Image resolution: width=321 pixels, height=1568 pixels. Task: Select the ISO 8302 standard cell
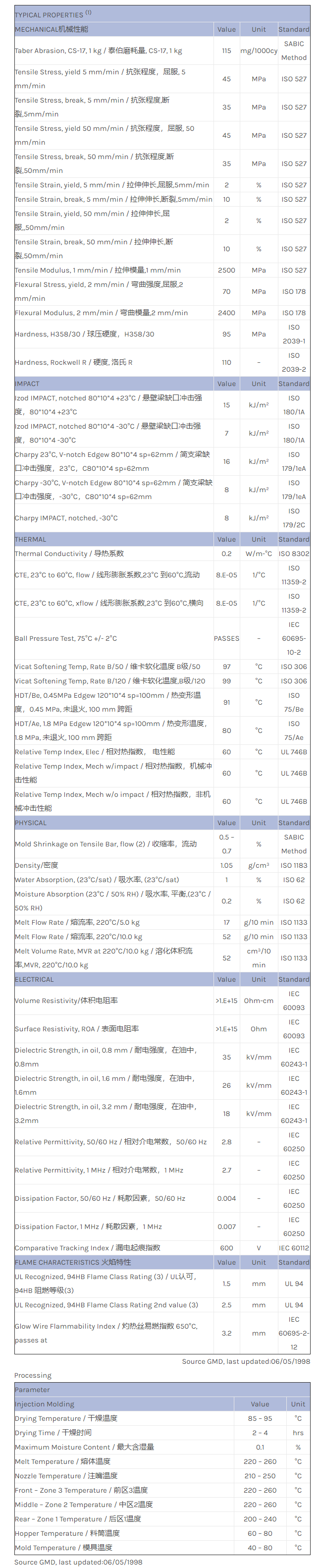pos(294,554)
